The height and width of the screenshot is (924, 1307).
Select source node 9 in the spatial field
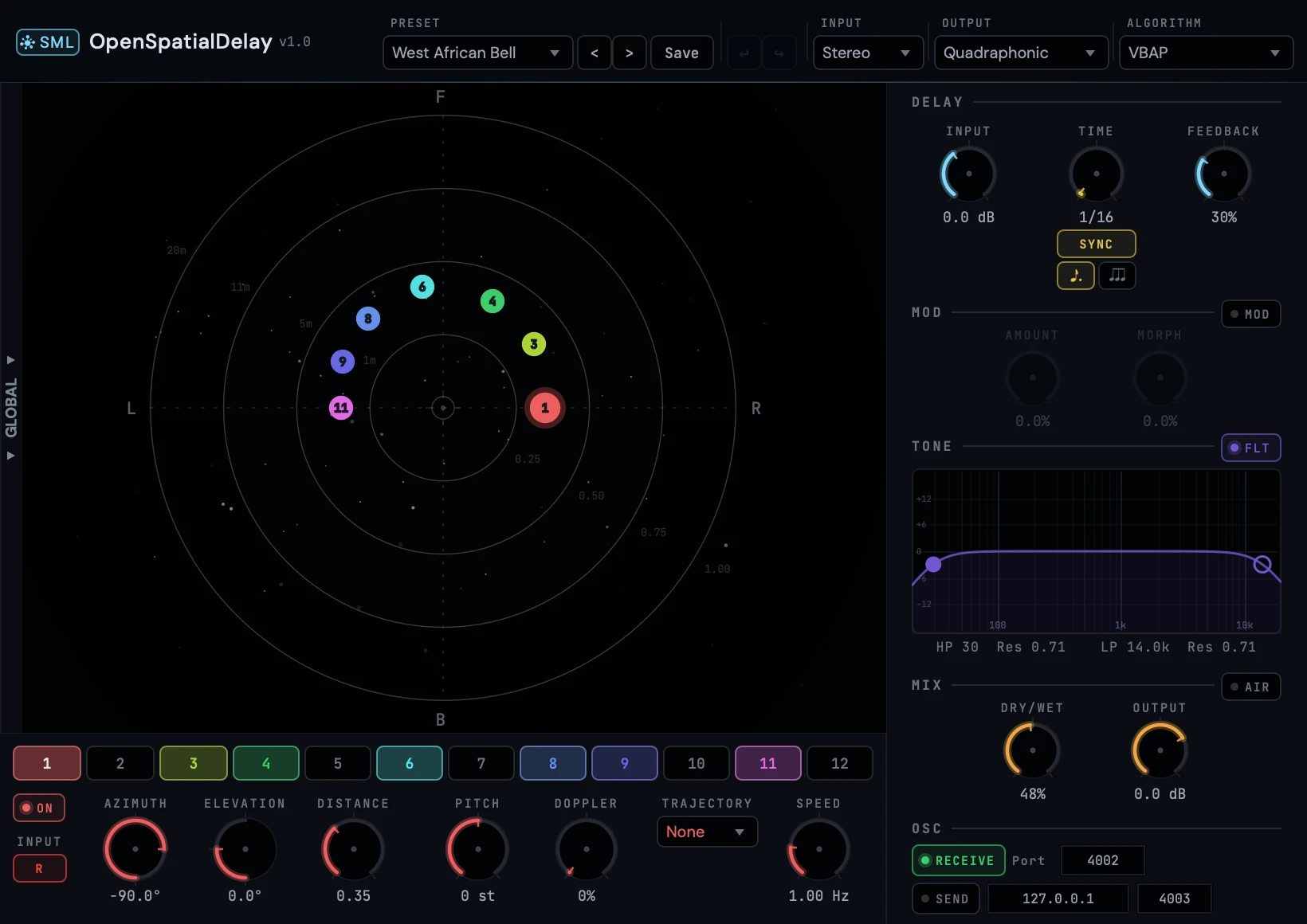[343, 362]
